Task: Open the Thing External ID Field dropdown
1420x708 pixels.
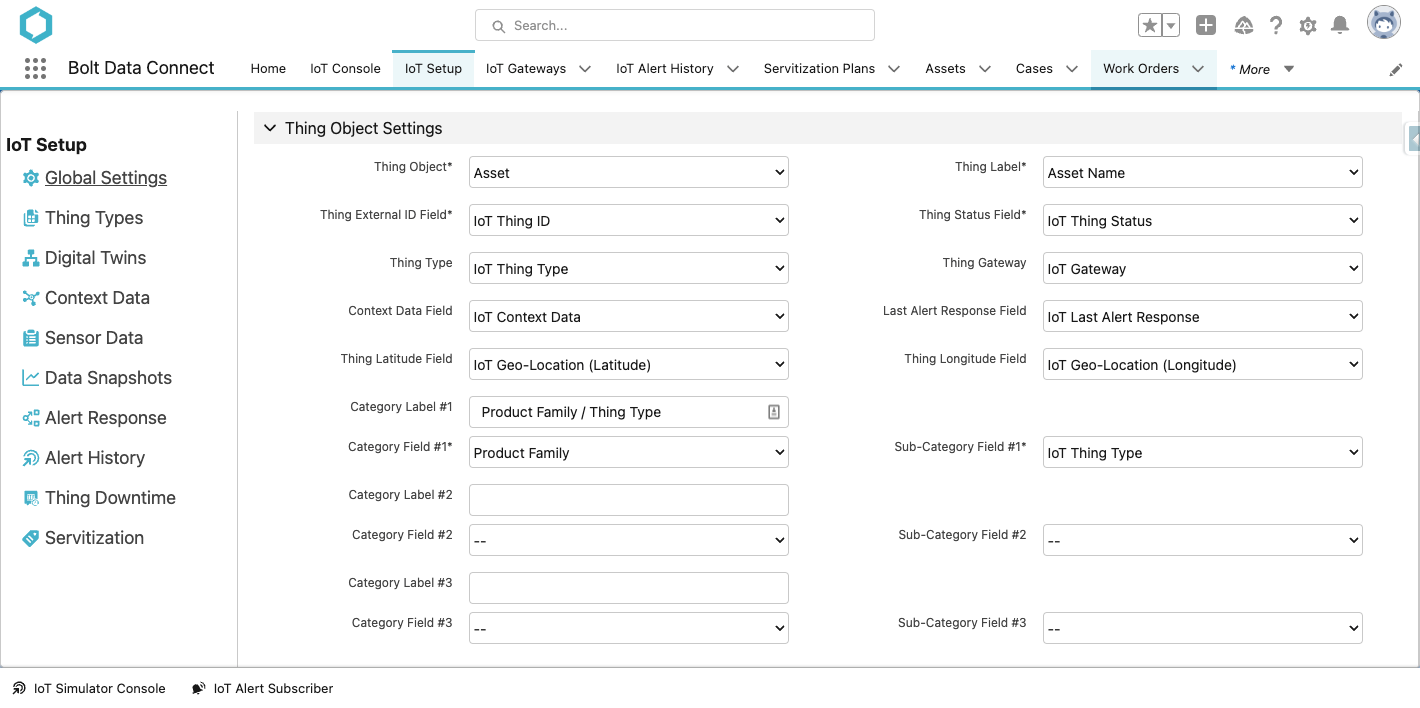Action: click(x=629, y=220)
